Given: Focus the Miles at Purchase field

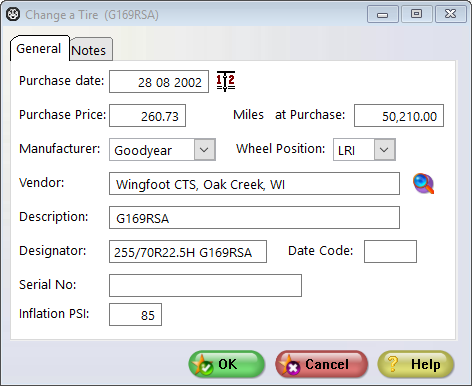Looking at the screenshot, I should pyautogui.click(x=399, y=116).
